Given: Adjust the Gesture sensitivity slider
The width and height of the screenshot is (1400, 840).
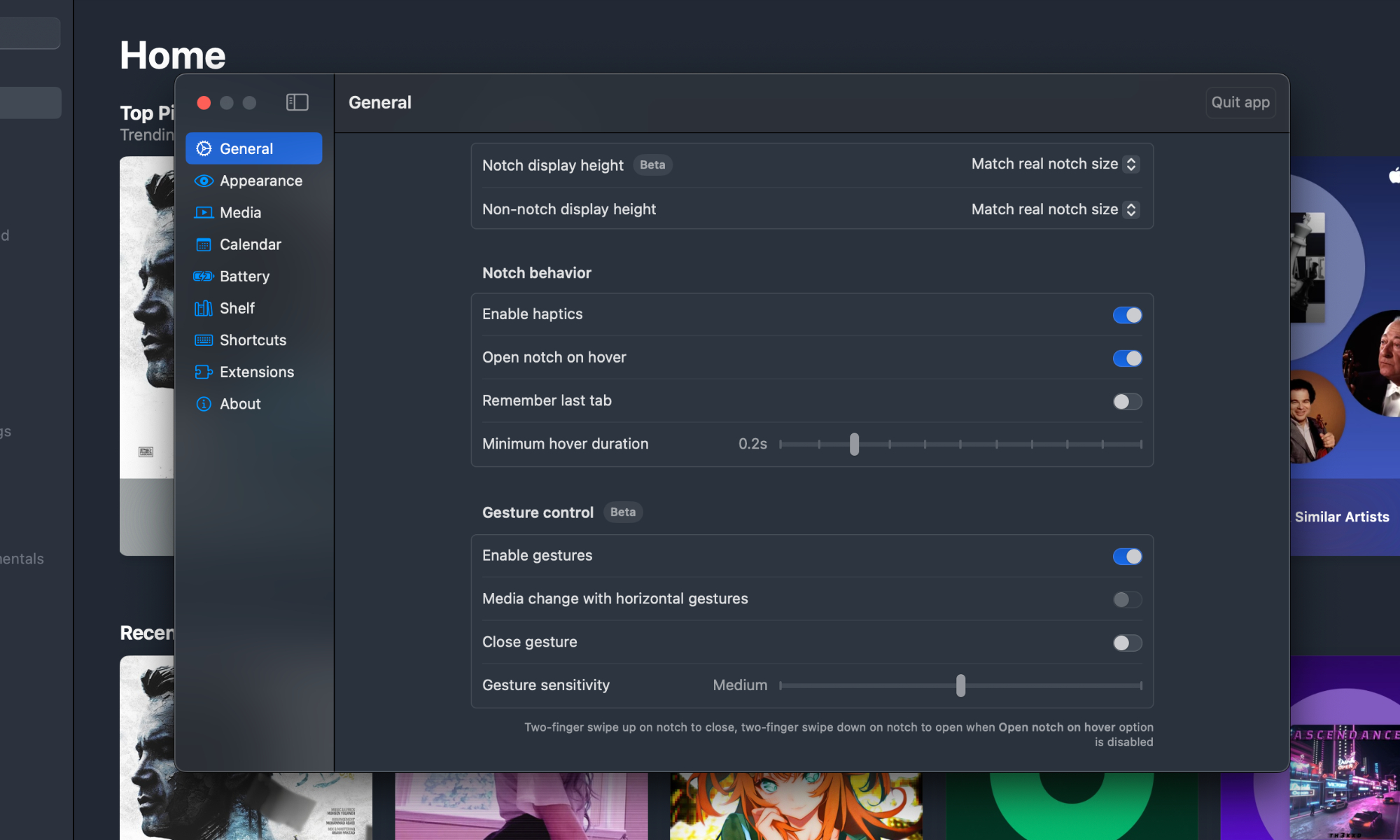Looking at the screenshot, I should 961,686.
